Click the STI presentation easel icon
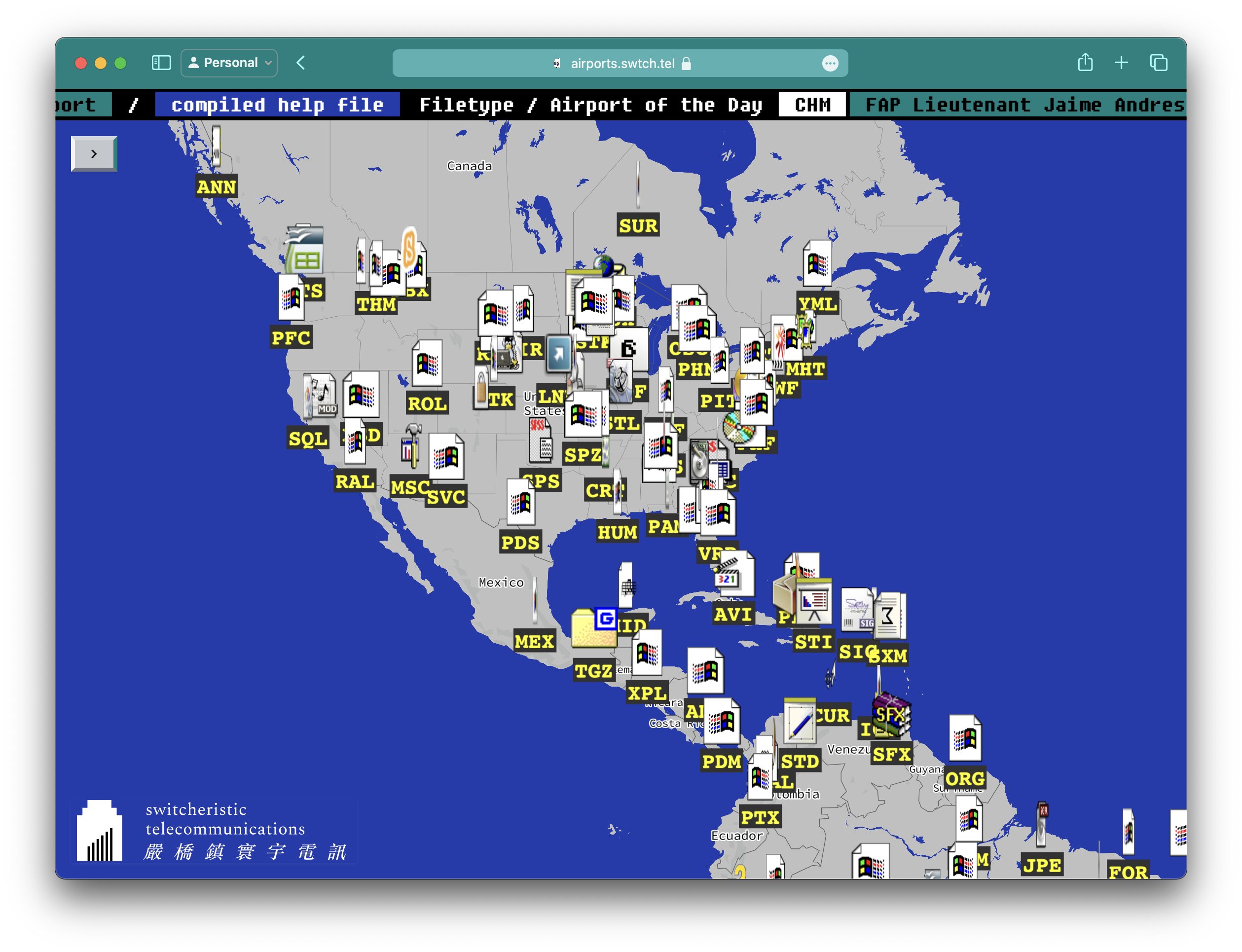The height and width of the screenshot is (952, 1242). tap(814, 602)
